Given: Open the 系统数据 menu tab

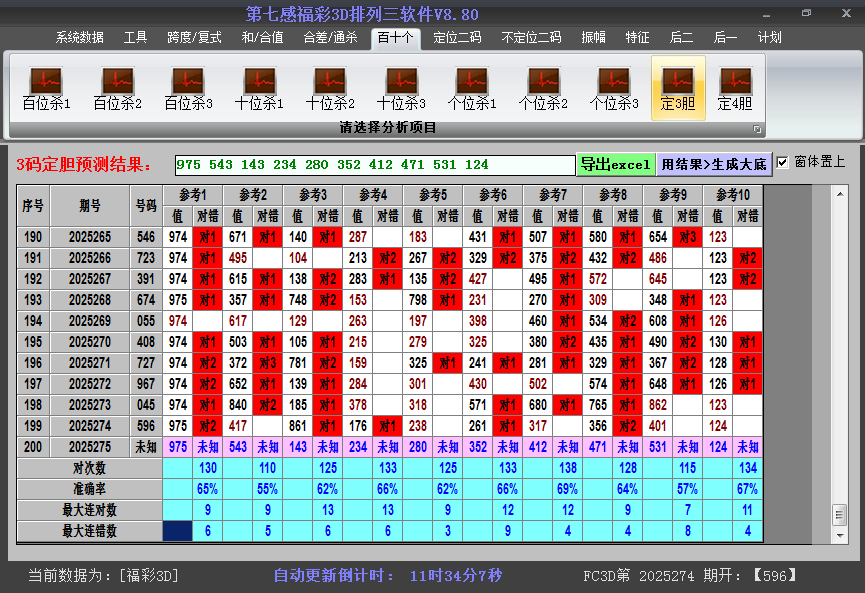Looking at the screenshot, I should click(79, 38).
